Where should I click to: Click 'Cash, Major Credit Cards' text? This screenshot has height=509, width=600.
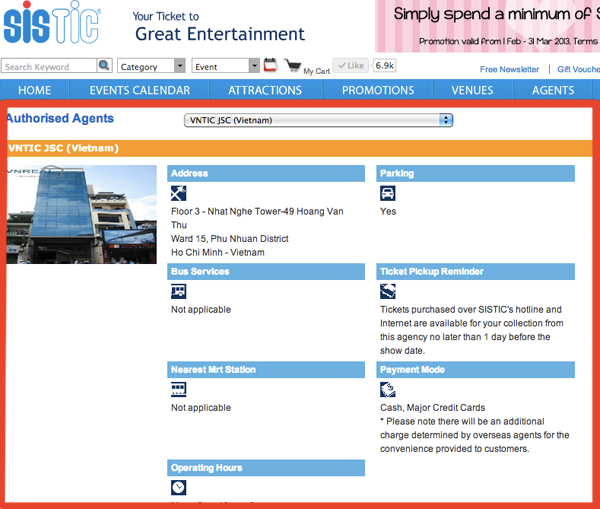pos(432,408)
